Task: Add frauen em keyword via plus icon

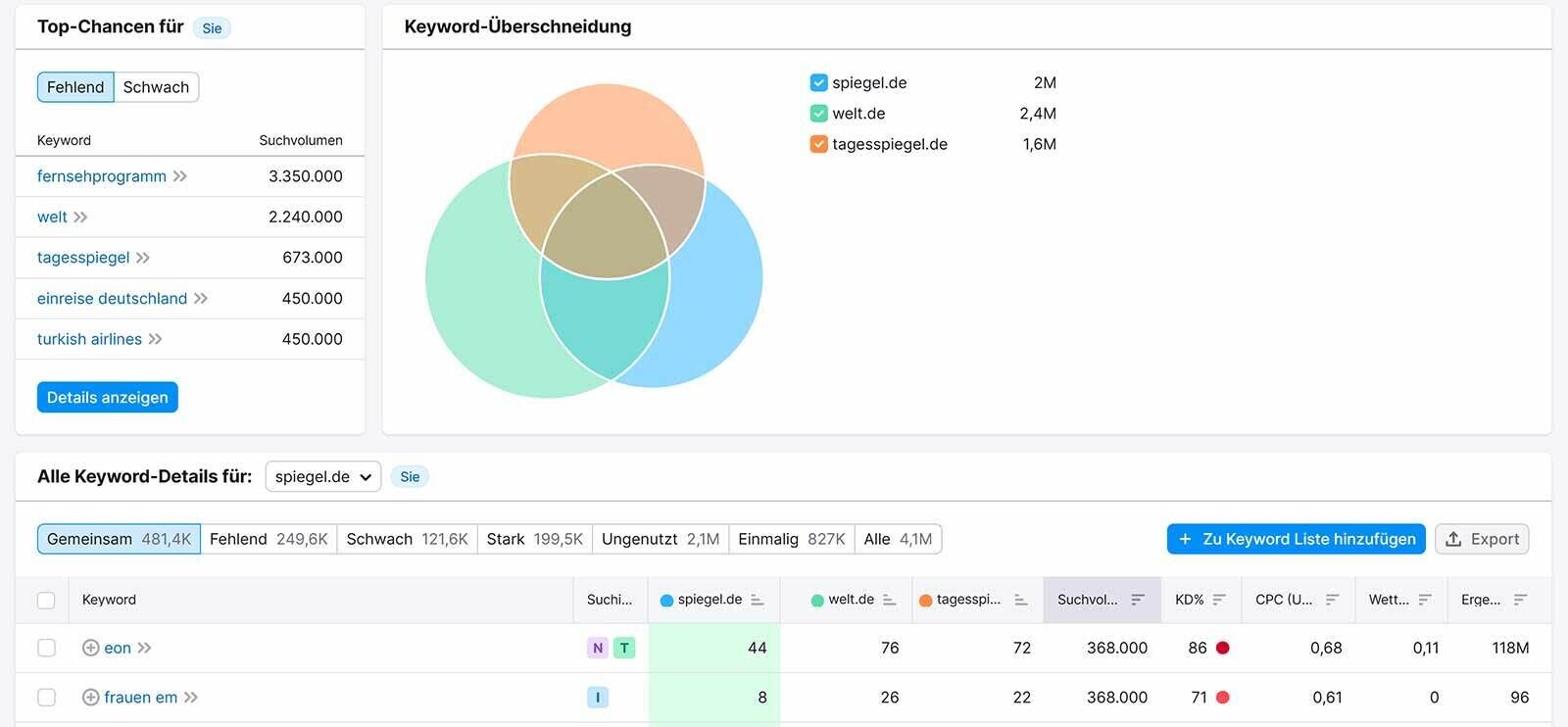Action: pos(91,698)
